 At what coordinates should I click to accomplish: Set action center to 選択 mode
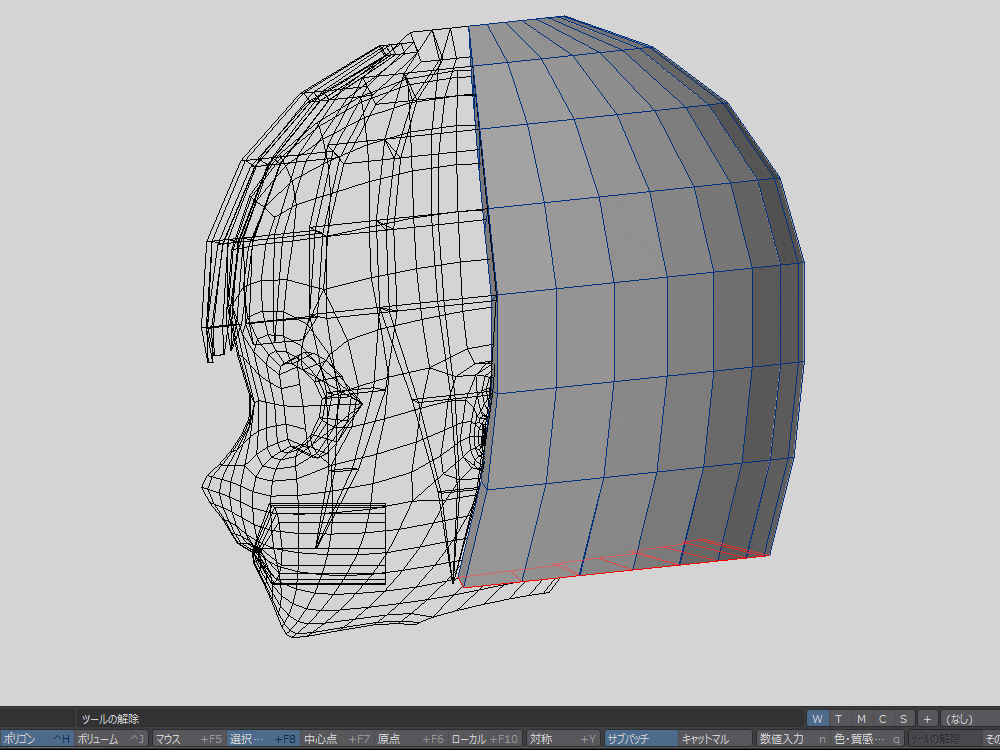(263, 739)
